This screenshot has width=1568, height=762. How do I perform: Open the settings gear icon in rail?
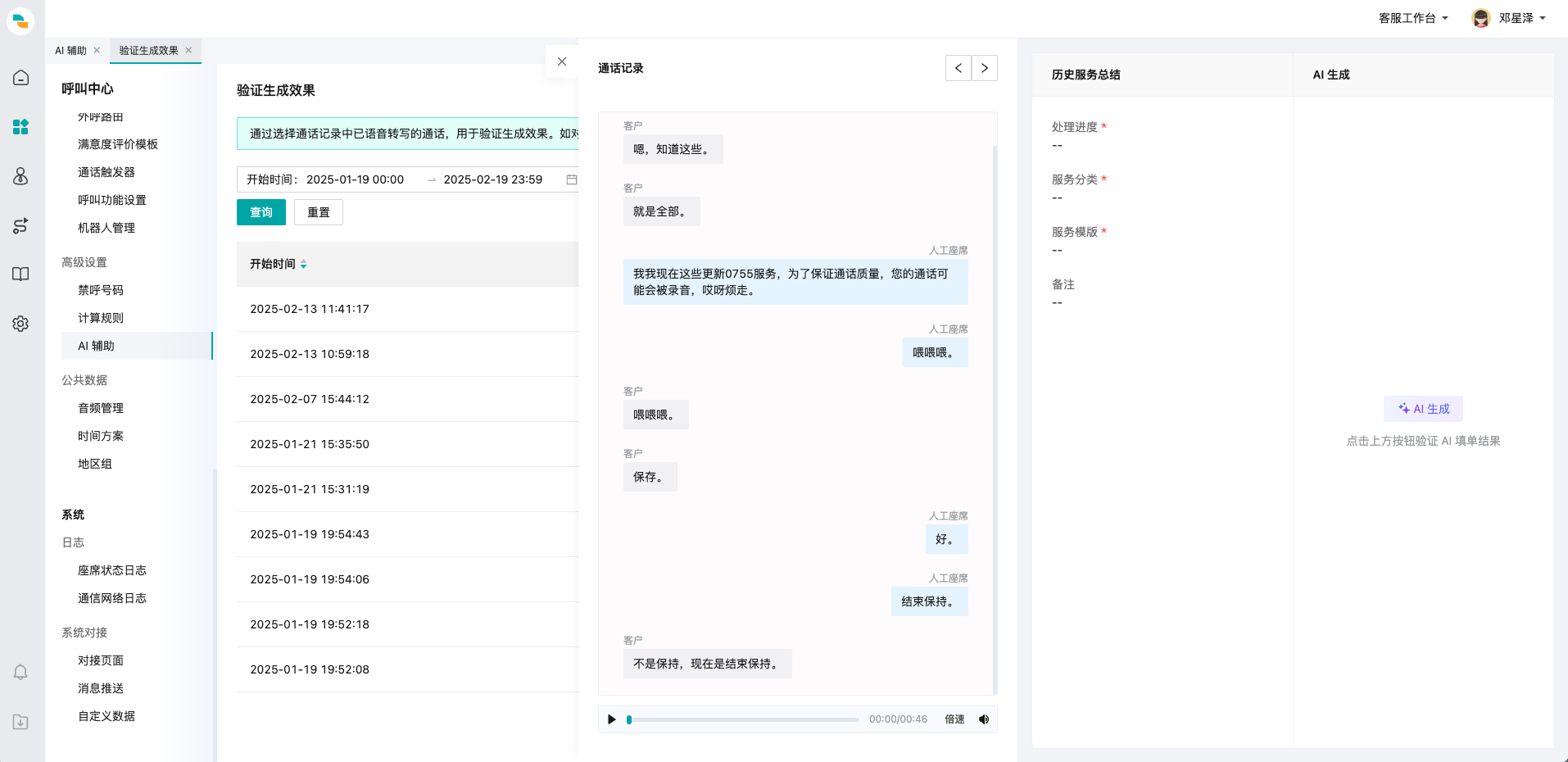point(20,324)
